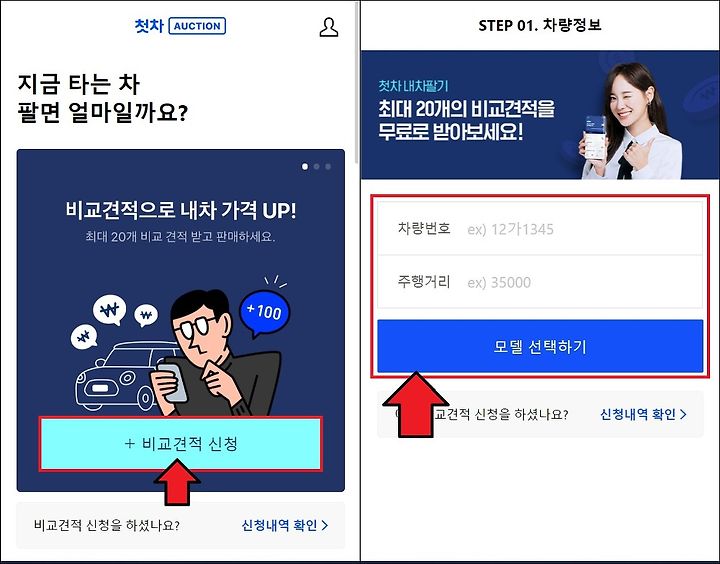Select the first carousel dot indicator
The width and height of the screenshot is (720, 564).
click(305, 167)
